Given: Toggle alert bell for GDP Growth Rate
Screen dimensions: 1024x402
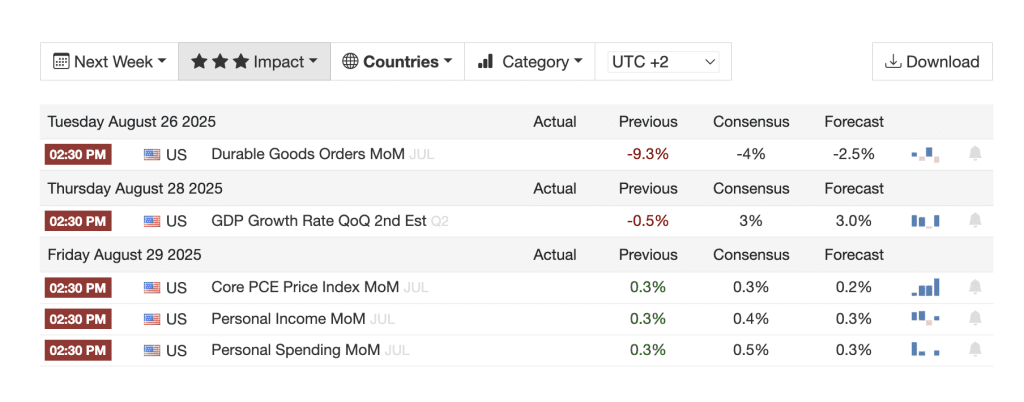Looking at the screenshot, I should (974, 221).
